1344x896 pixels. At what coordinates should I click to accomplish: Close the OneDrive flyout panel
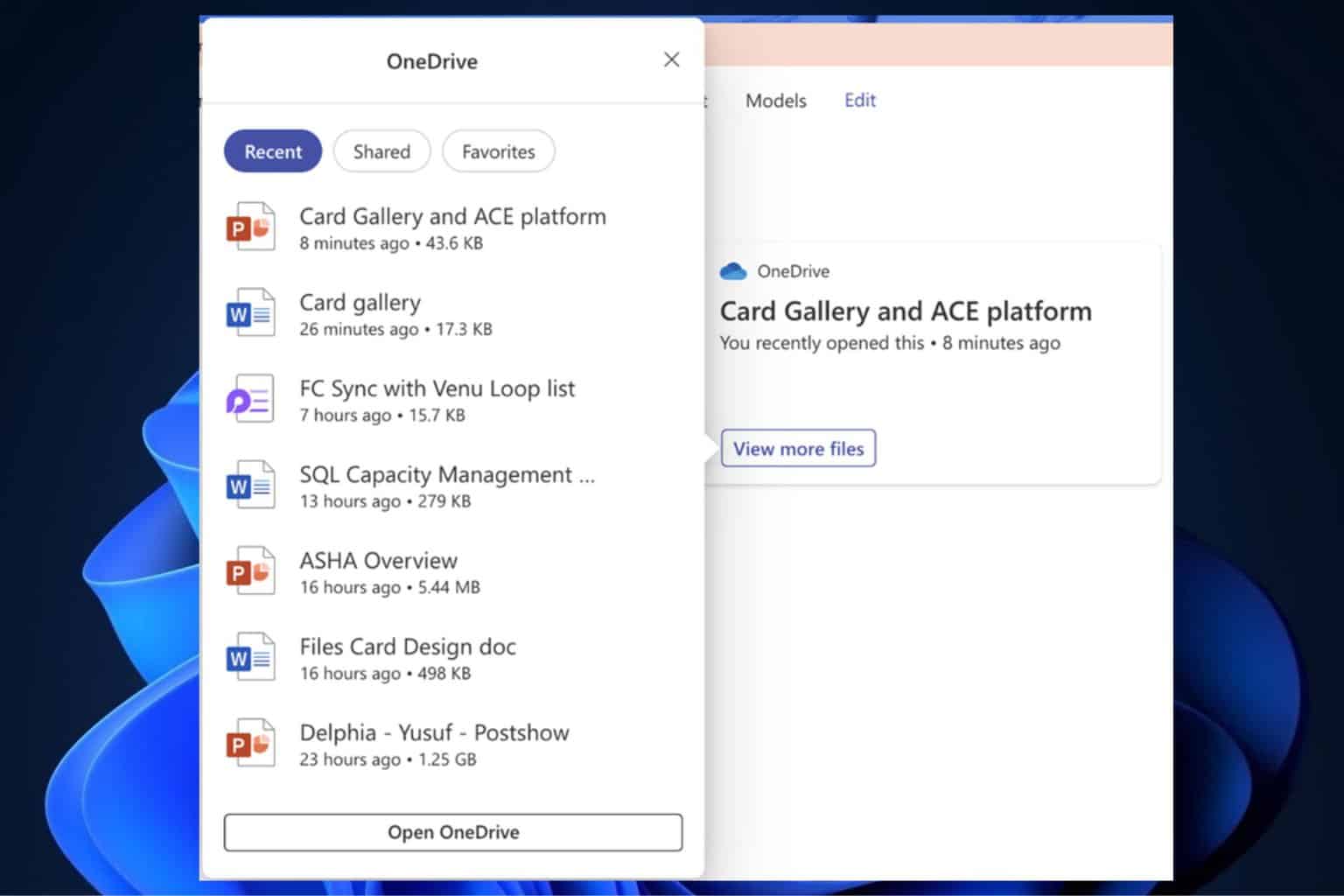[671, 59]
